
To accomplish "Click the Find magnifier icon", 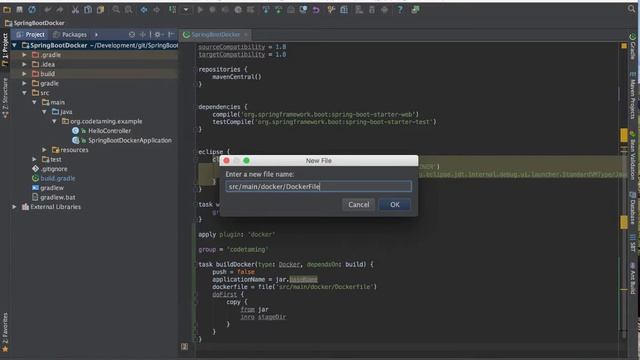I will (x=116, y=9).
